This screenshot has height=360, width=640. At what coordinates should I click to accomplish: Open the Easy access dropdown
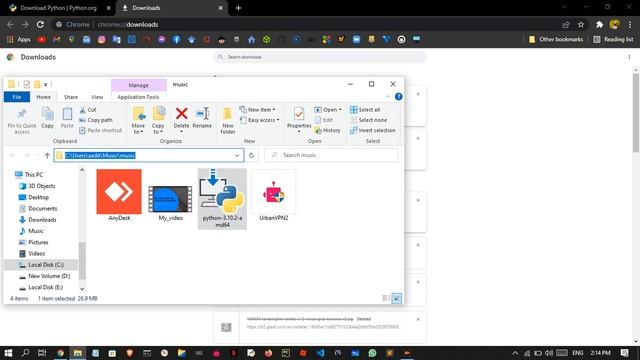click(260, 120)
